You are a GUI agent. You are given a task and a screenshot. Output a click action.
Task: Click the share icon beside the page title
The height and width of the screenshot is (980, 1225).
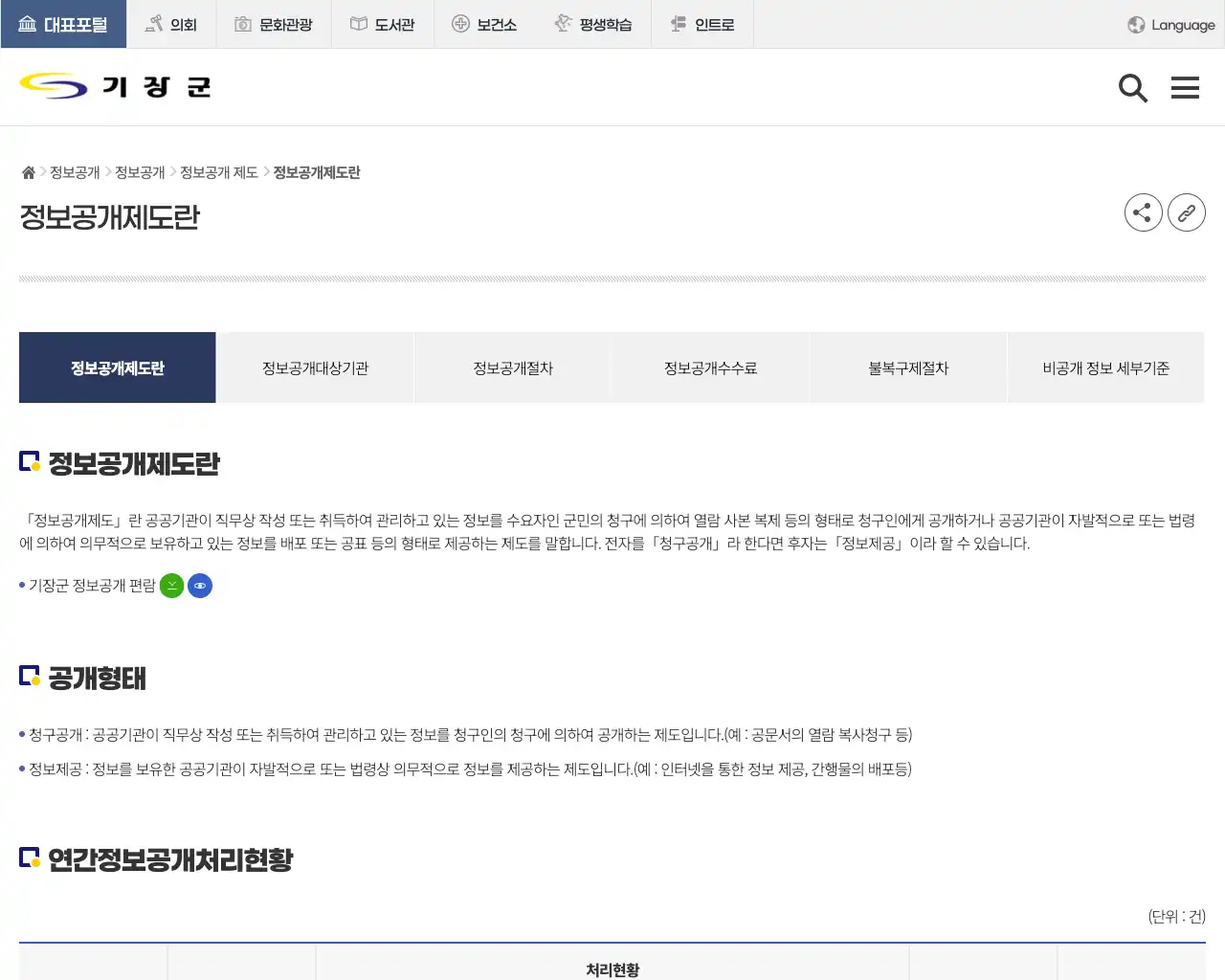[1143, 212]
